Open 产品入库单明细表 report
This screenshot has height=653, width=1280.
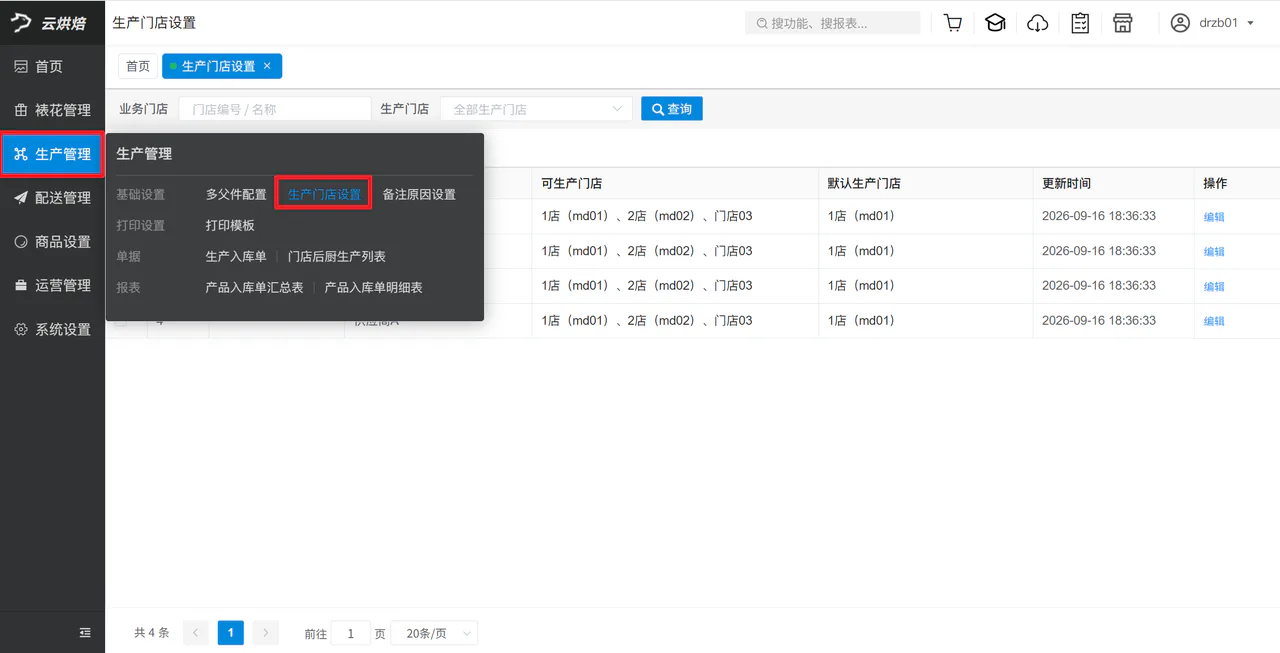tap(373, 287)
